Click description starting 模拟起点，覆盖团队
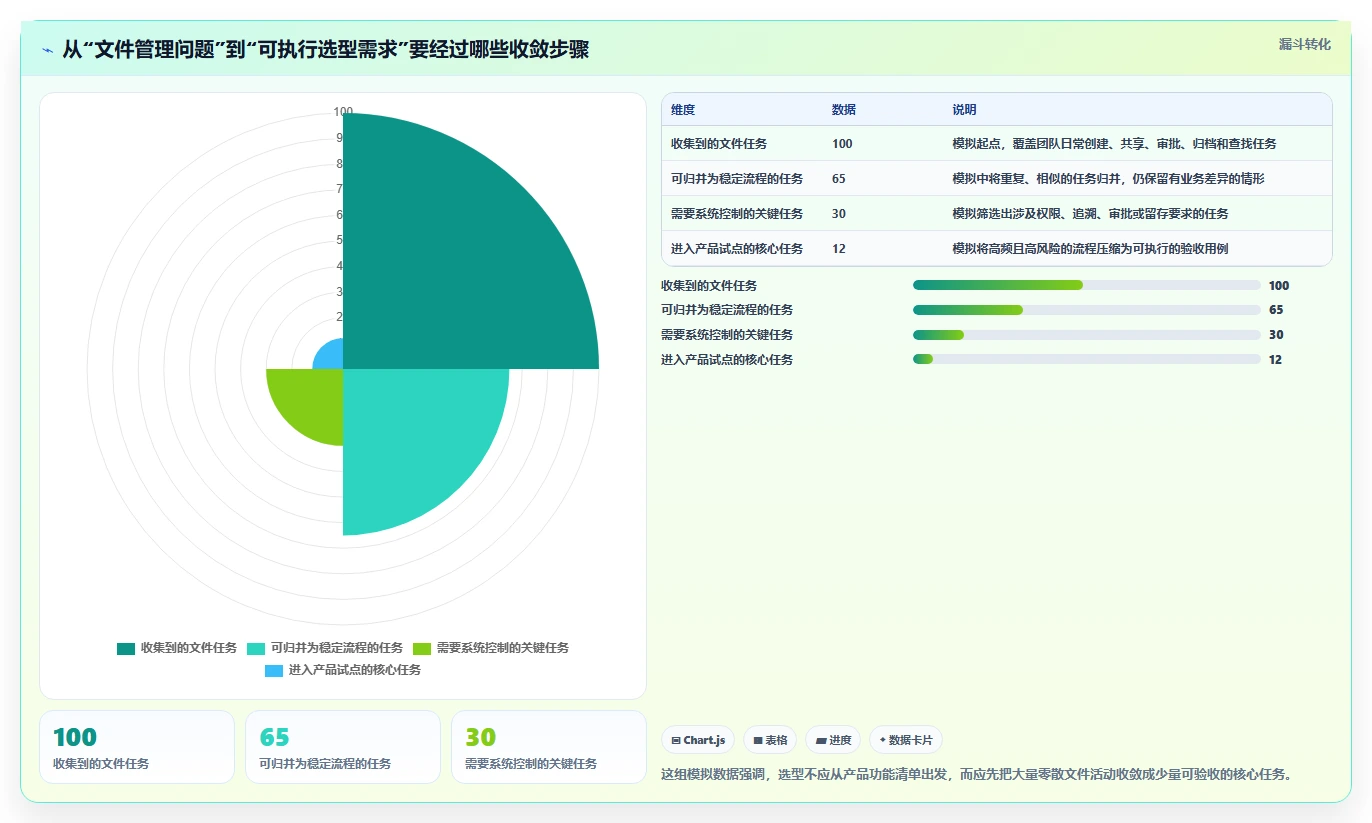The width and height of the screenshot is (1372, 823). click(x=1114, y=144)
